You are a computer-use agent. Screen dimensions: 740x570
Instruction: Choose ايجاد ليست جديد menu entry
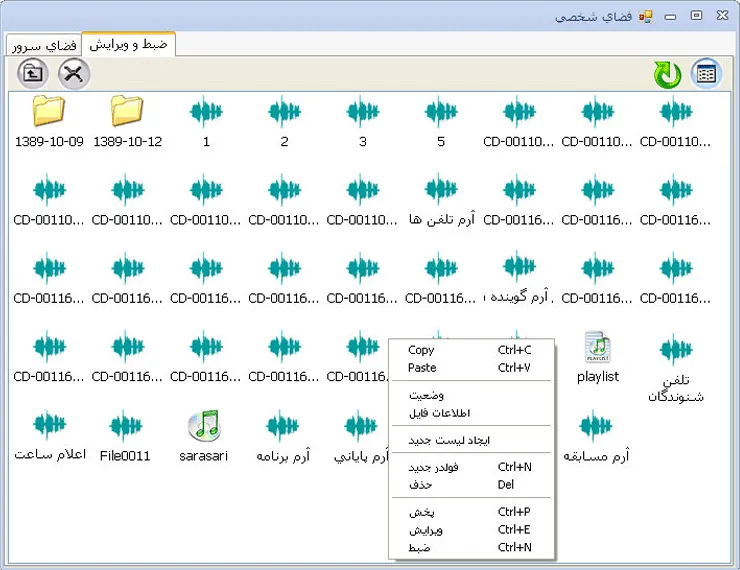coord(471,440)
